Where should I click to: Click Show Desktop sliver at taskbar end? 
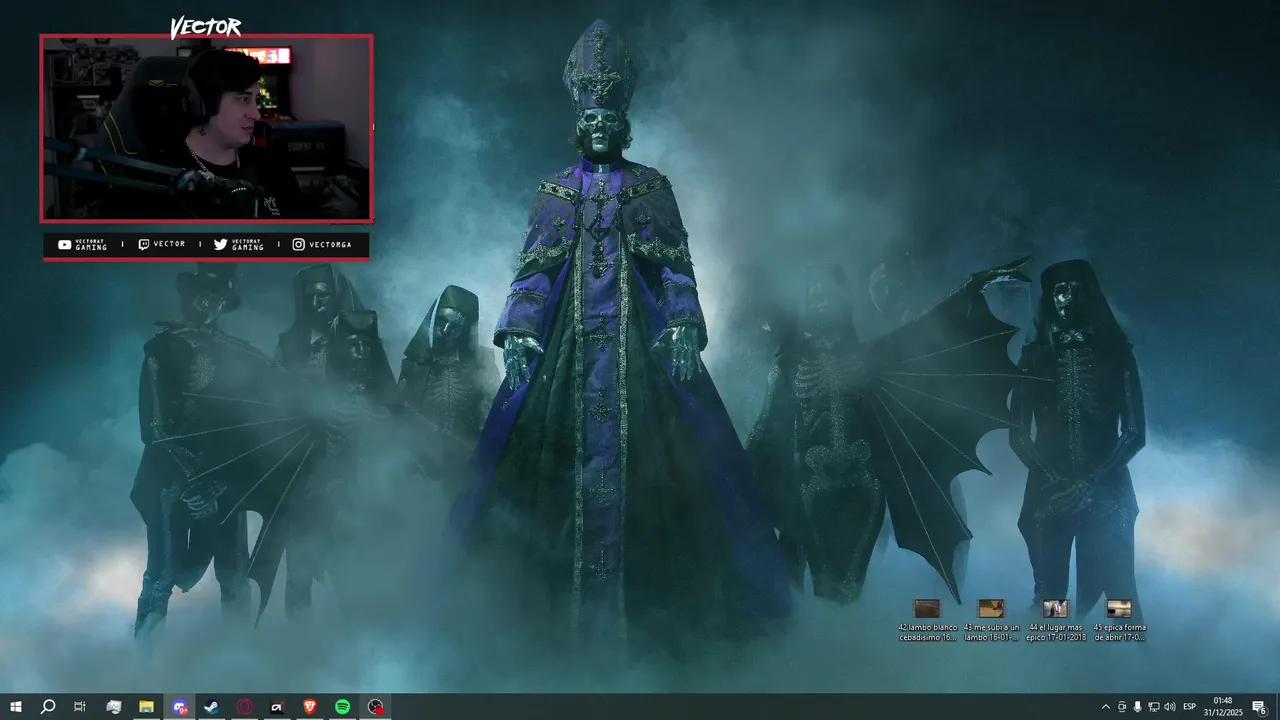pos(1277,707)
